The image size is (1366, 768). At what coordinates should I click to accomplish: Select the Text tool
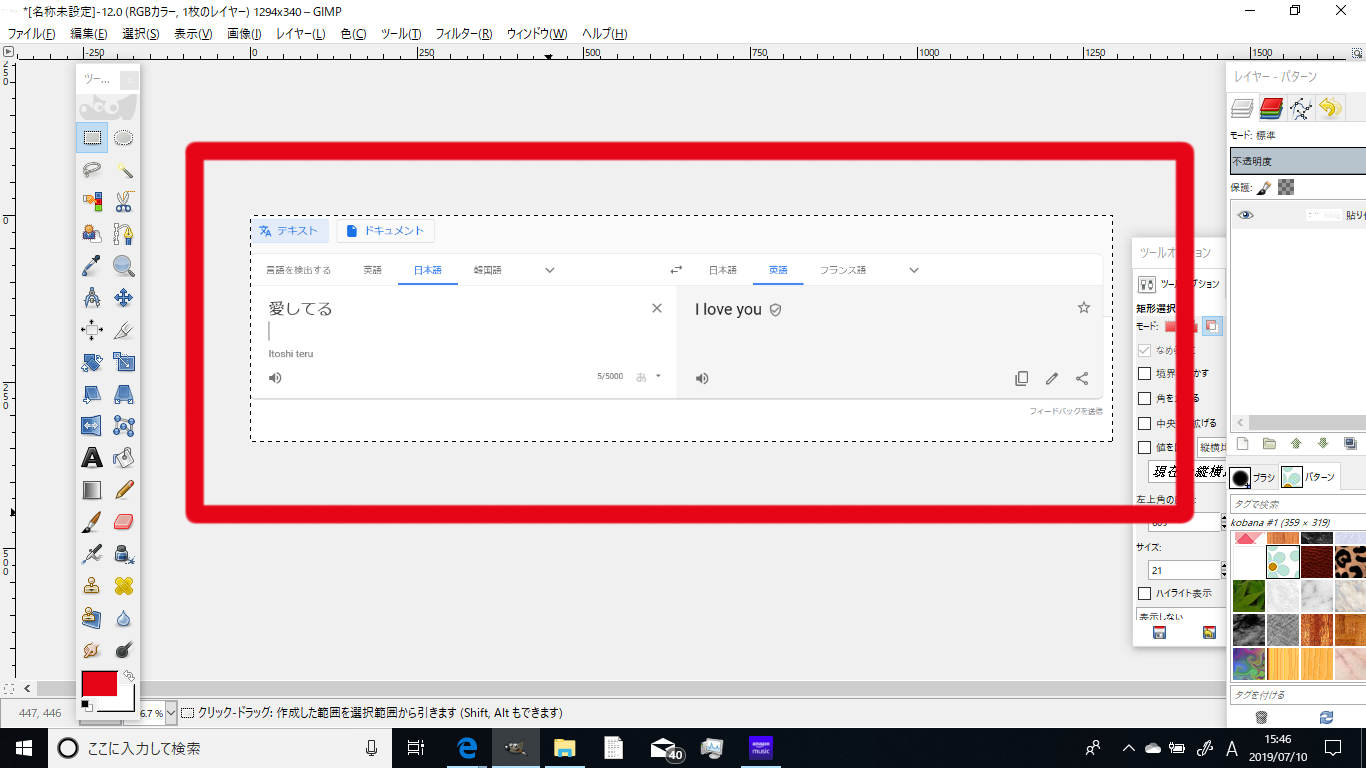(92, 458)
